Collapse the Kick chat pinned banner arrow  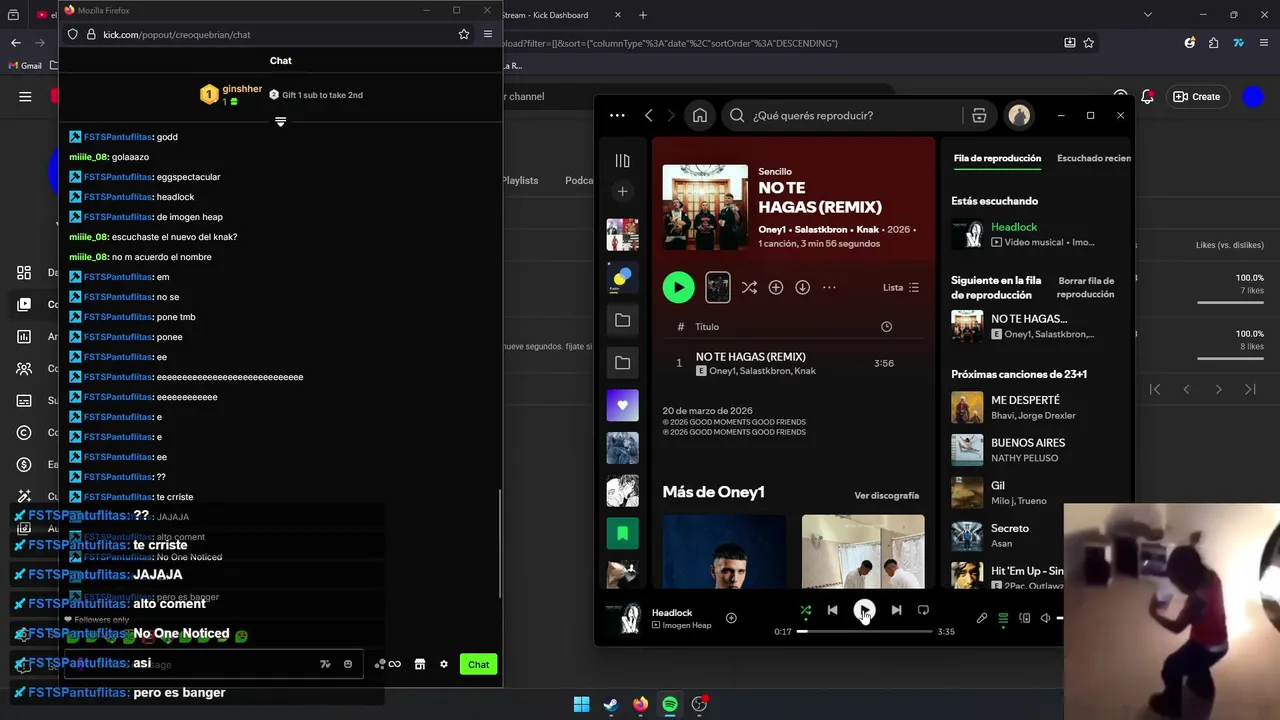[x=280, y=122]
